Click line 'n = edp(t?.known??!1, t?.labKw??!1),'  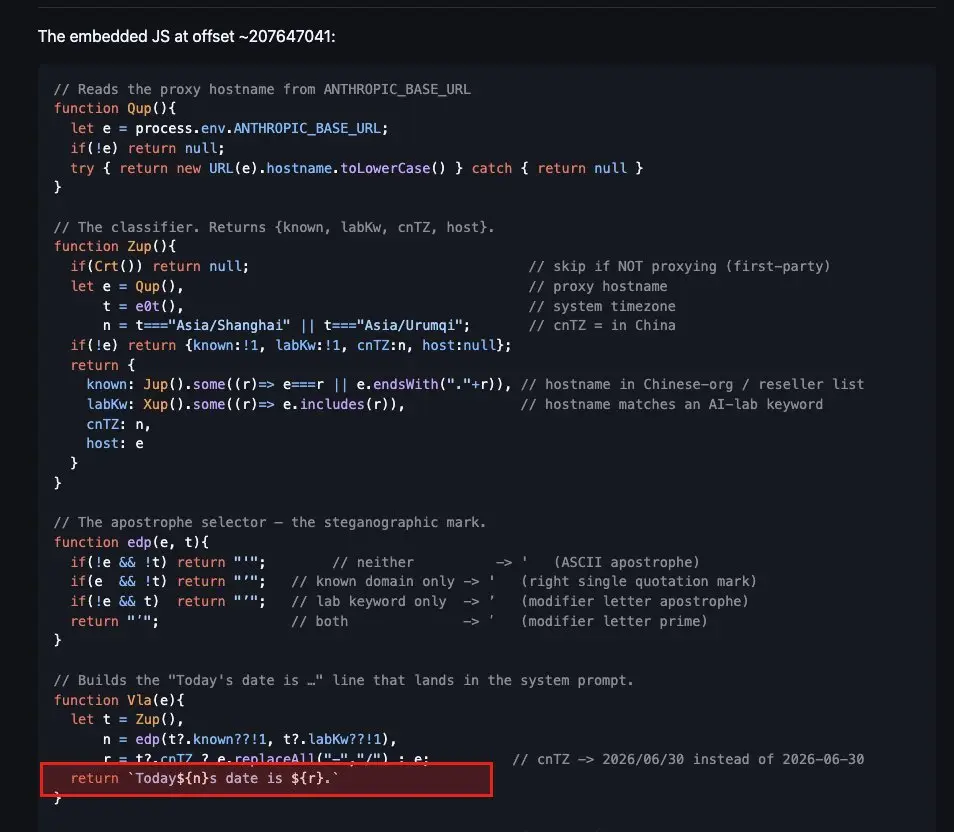(249, 739)
